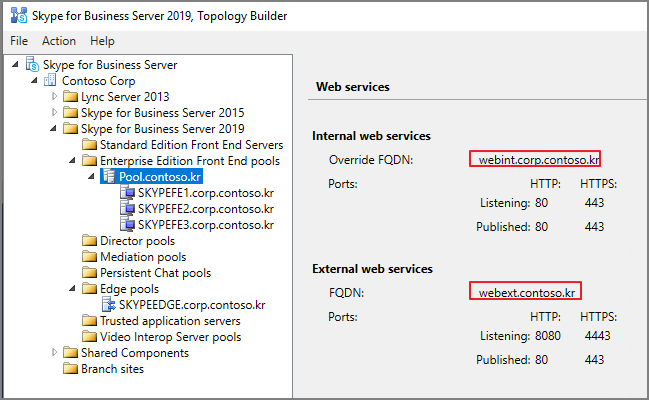Image resolution: width=649 pixels, height=400 pixels.
Task: Collapse the Contoso Corp site node
Action: [x=35, y=80]
